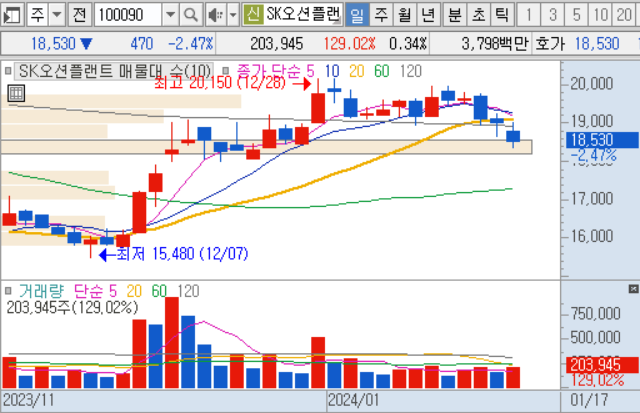Switch to the 월 monthly chart tab
The height and width of the screenshot is (413, 640).
(404, 15)
